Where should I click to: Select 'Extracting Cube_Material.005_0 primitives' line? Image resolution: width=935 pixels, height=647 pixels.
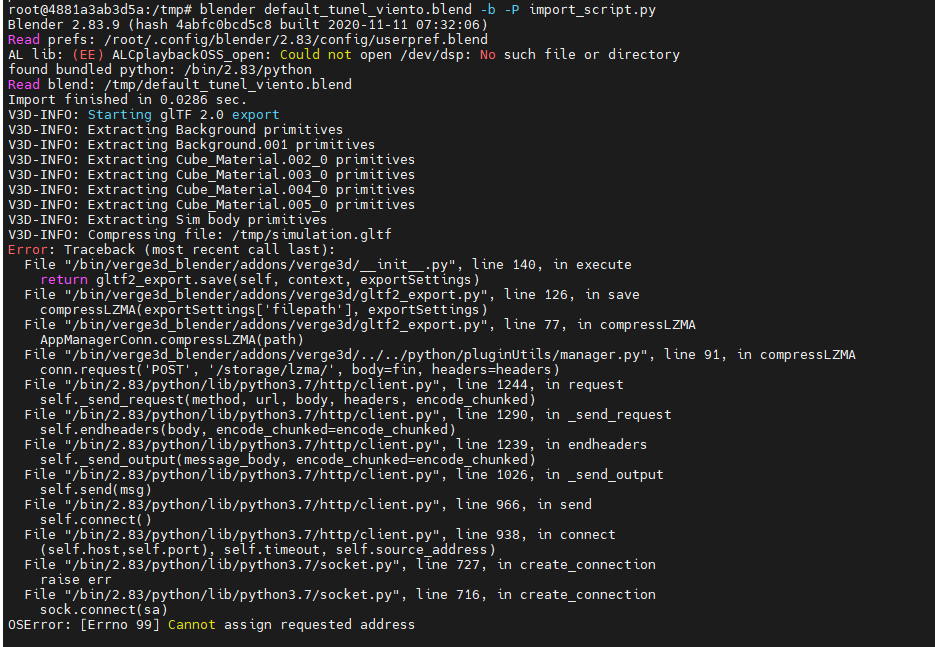(x=211, y=205)
